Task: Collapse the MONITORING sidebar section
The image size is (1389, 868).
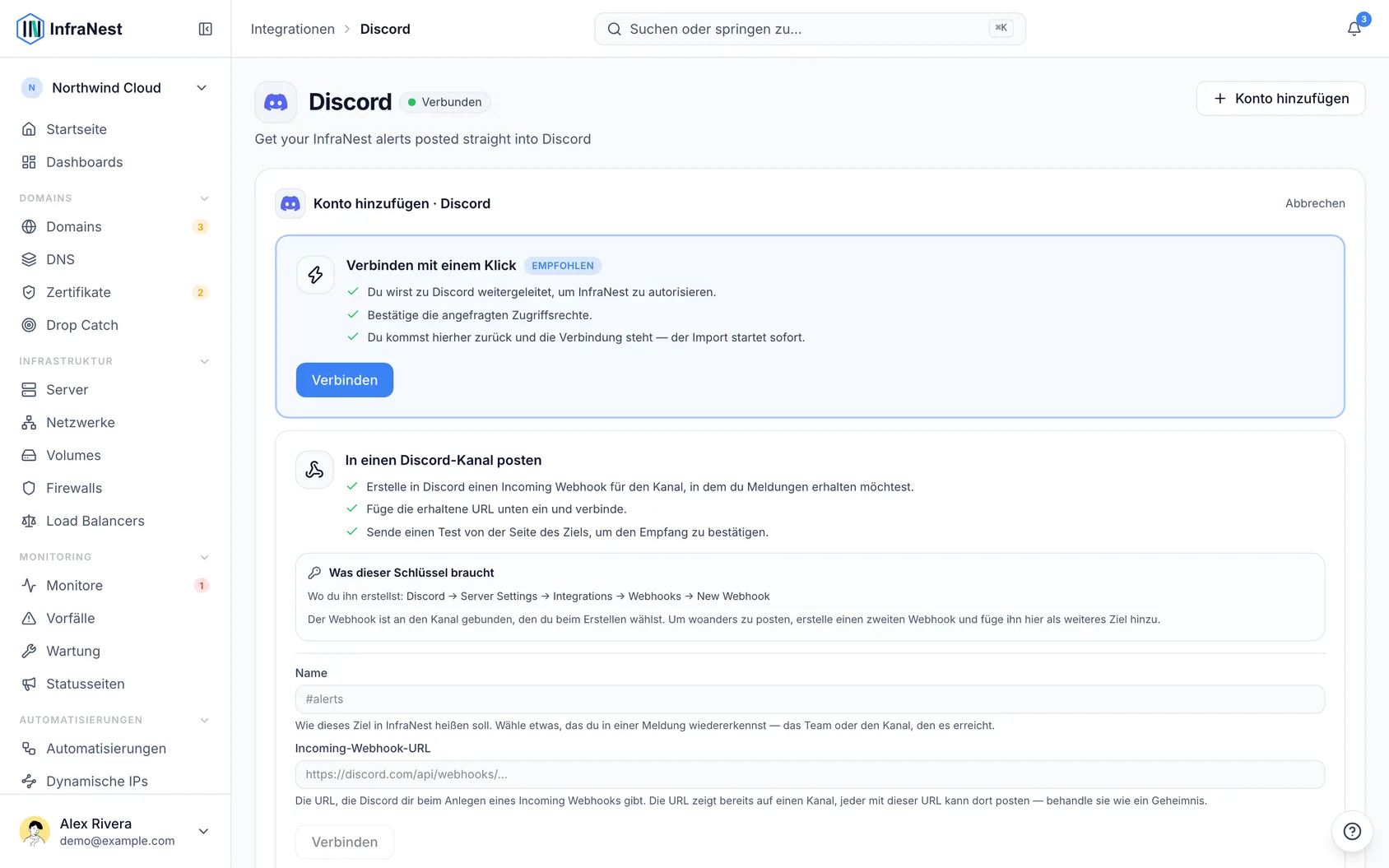Action: click(204, 557)
